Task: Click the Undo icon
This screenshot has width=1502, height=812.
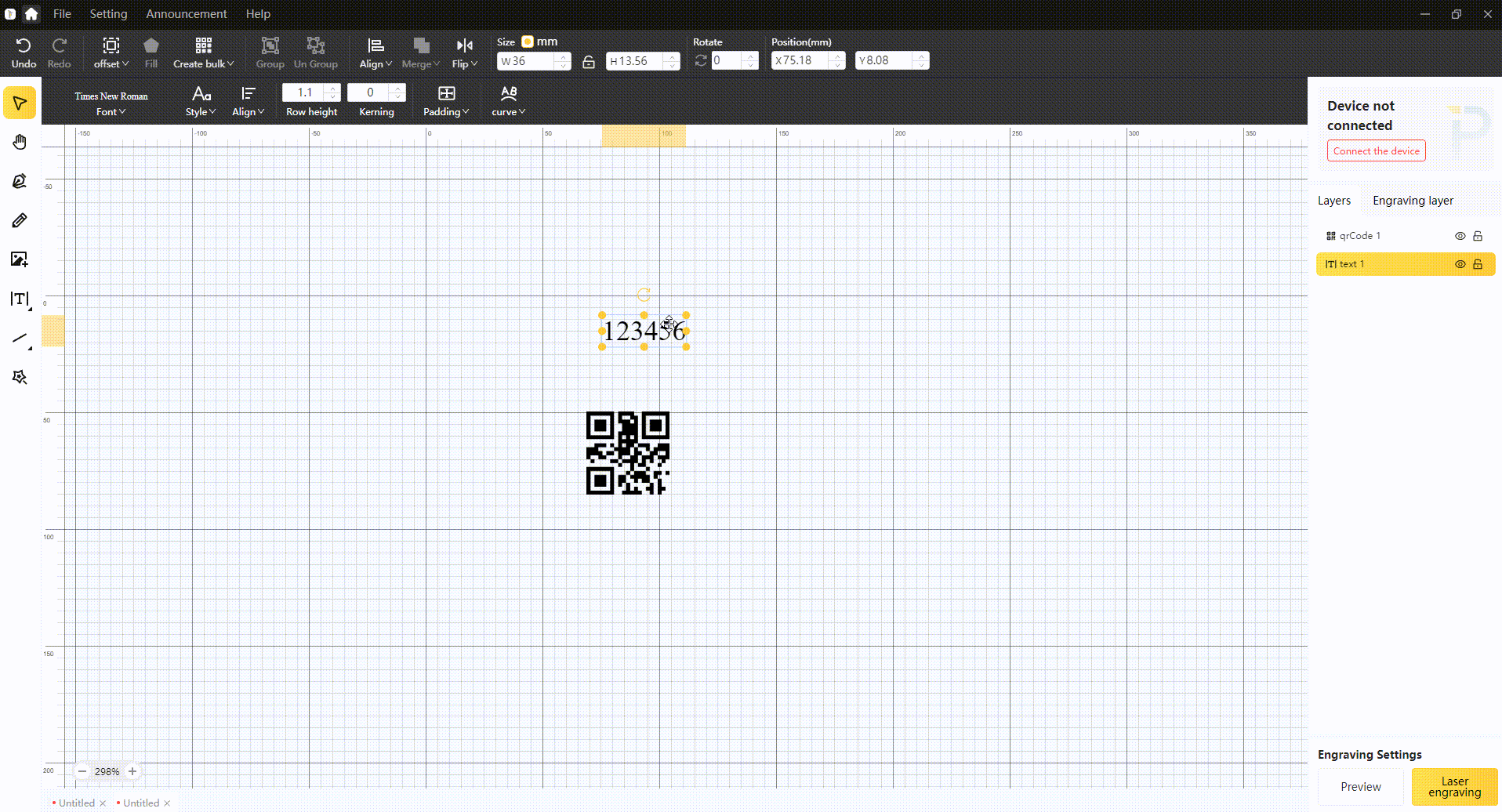Action: coord(24,45)
